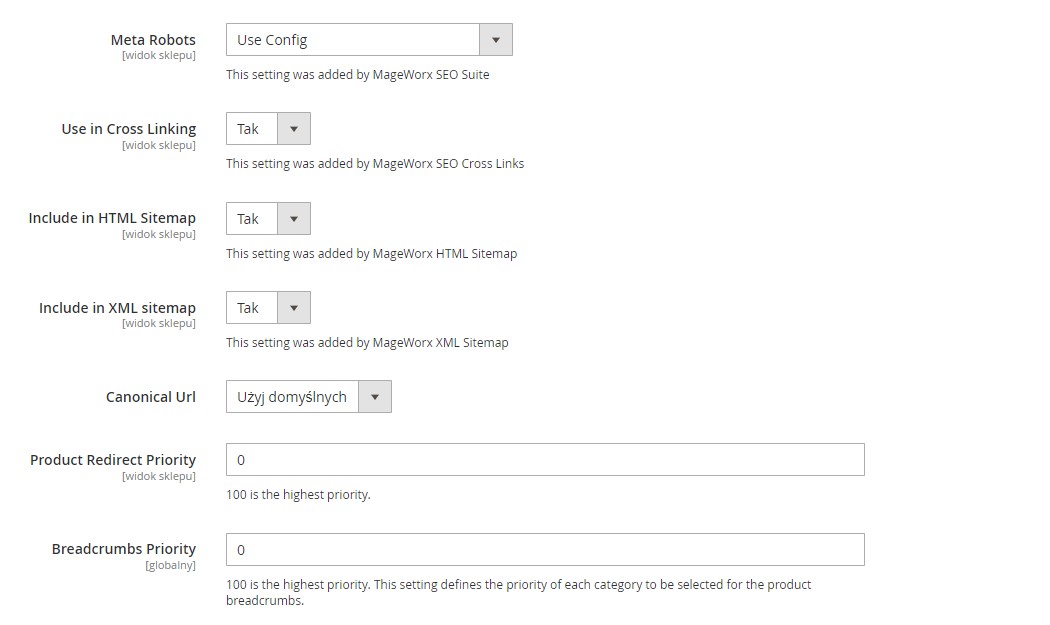This screenshot has height=625, width=1050.
Task: Expand the Canonical Url dropdown arrow
Action: 375,397
